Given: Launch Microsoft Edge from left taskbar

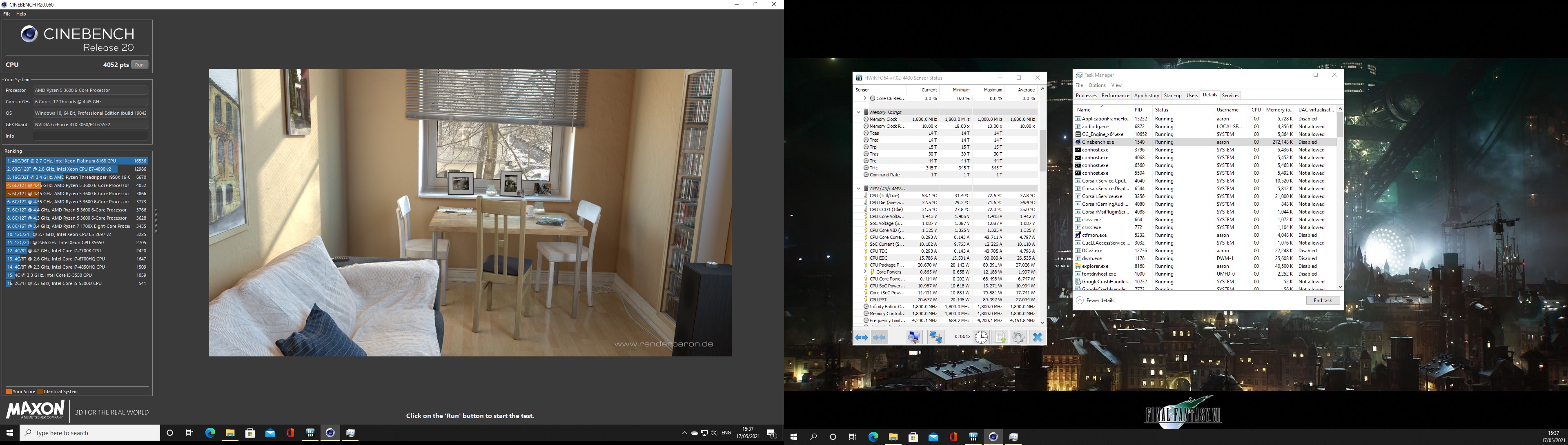Looking at the screenshot, I should 210,433.
